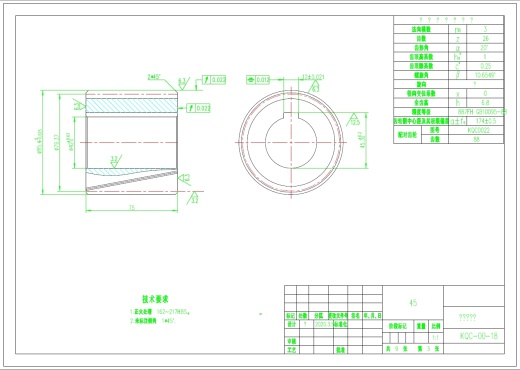Click the 配对齿轮 cell in gear table
Screen dimensions: 520x370
407,135
